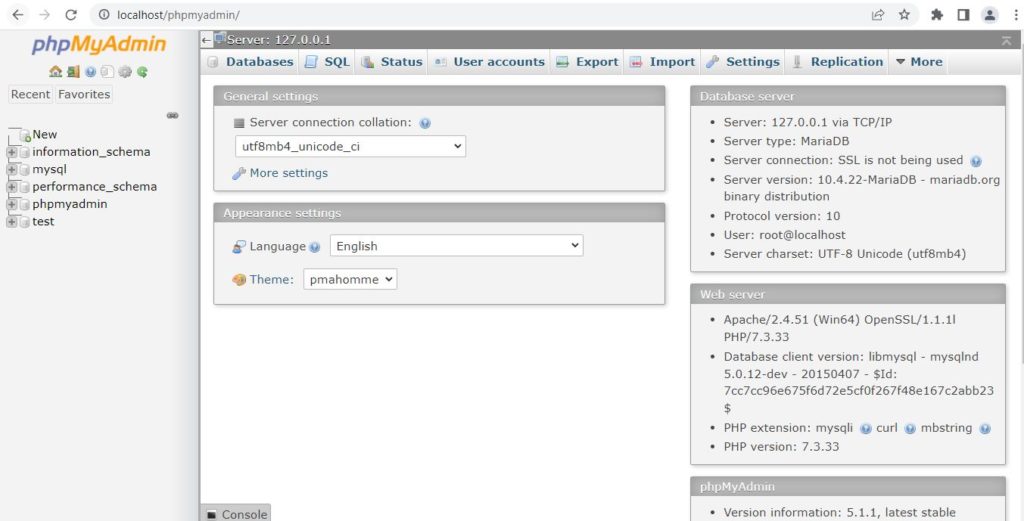Click the Recent tables button
The height and width of the screenshot is (521, 1024).
(x=31, y=94)
